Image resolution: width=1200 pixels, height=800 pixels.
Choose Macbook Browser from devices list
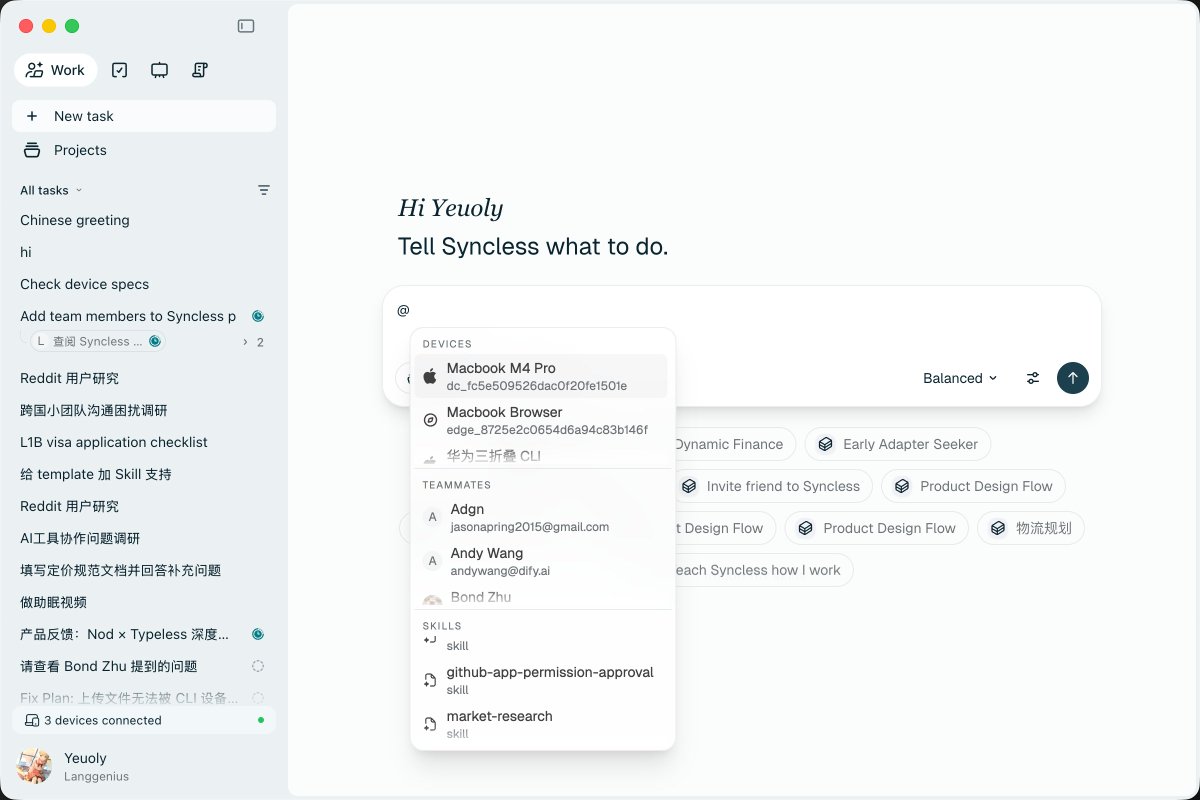click(x=541, y=420)
